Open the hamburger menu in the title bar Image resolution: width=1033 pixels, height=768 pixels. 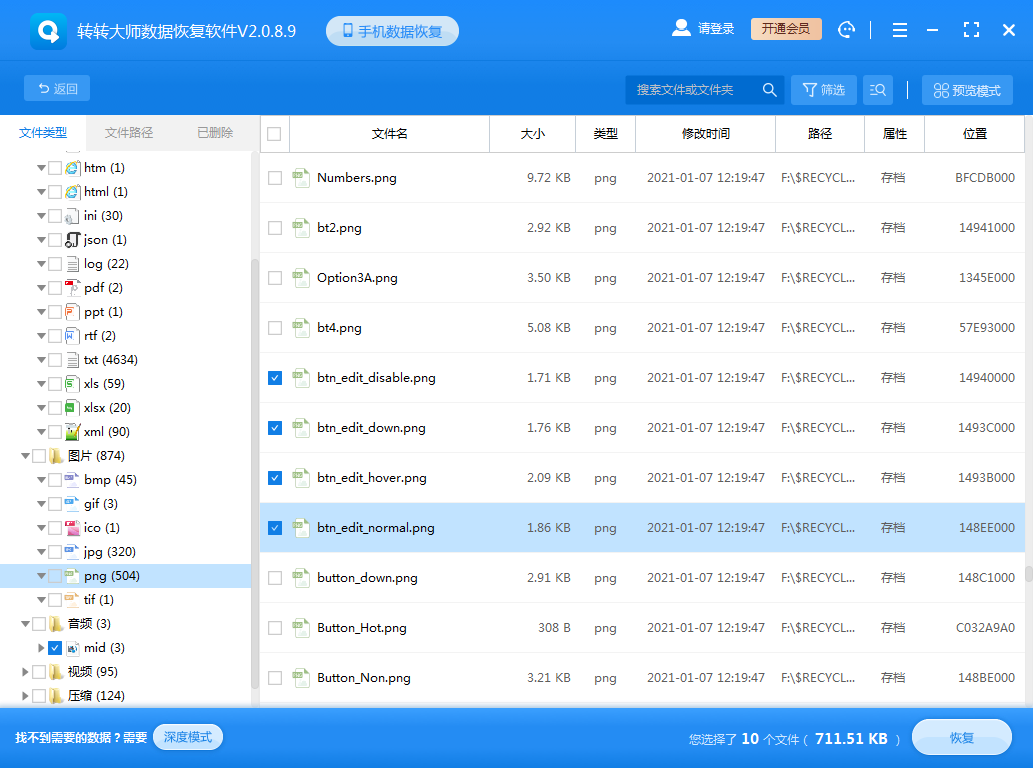pos(899,30)
